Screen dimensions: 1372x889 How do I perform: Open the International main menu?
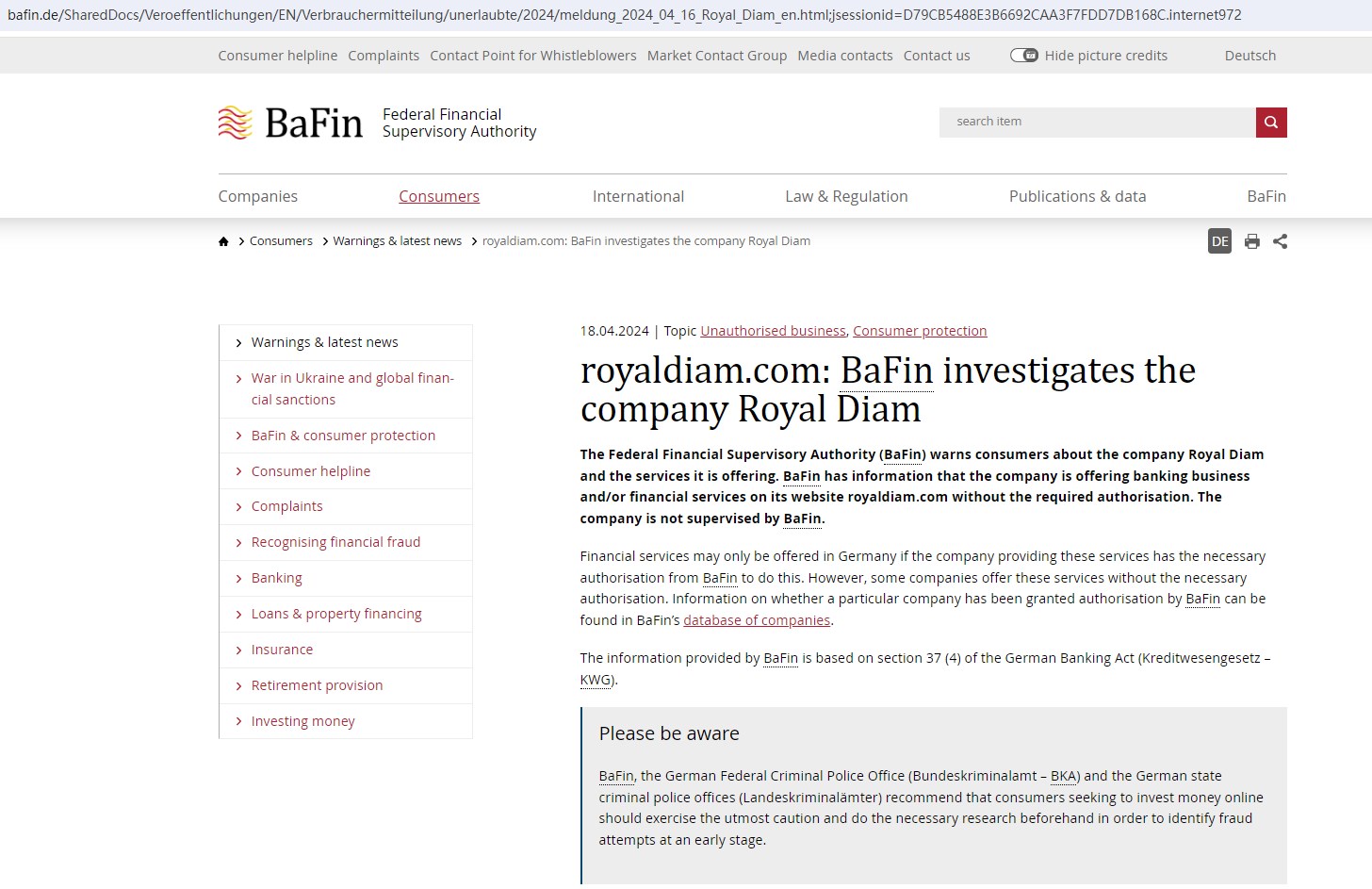(x=638, y=196)
